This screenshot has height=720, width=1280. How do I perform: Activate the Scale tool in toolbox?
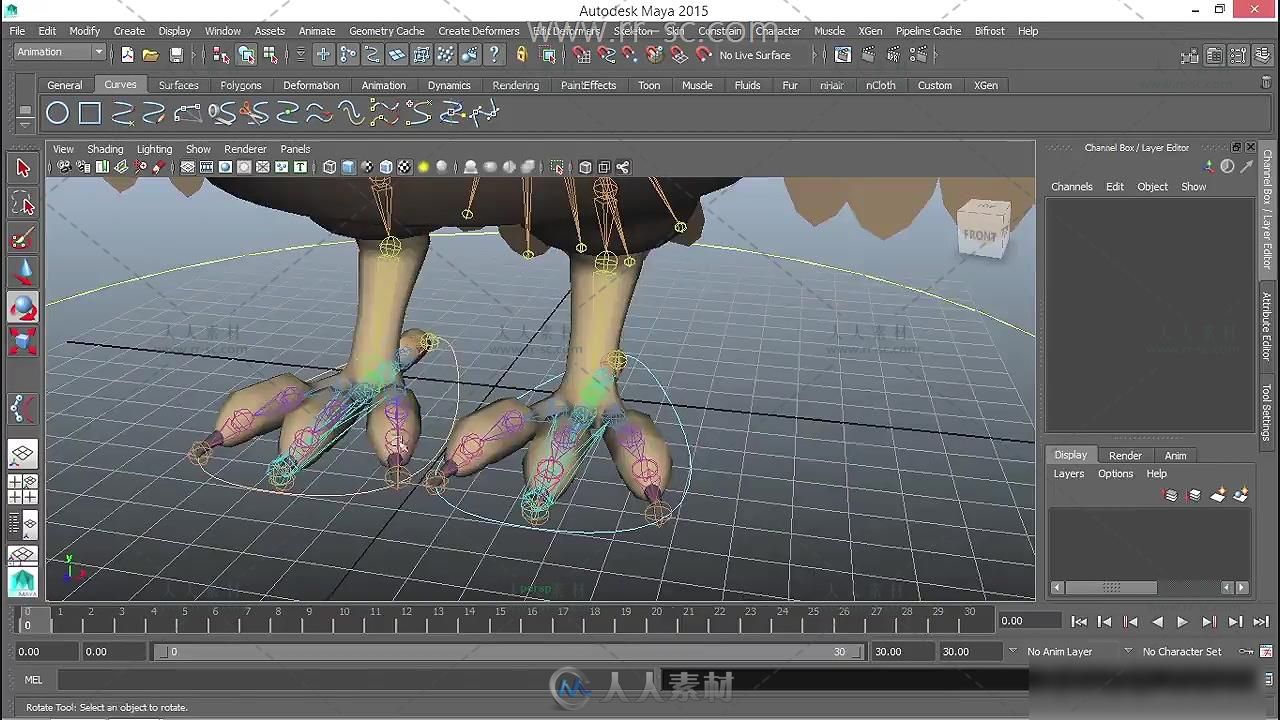pyautogui.click(x=23, y=341)
